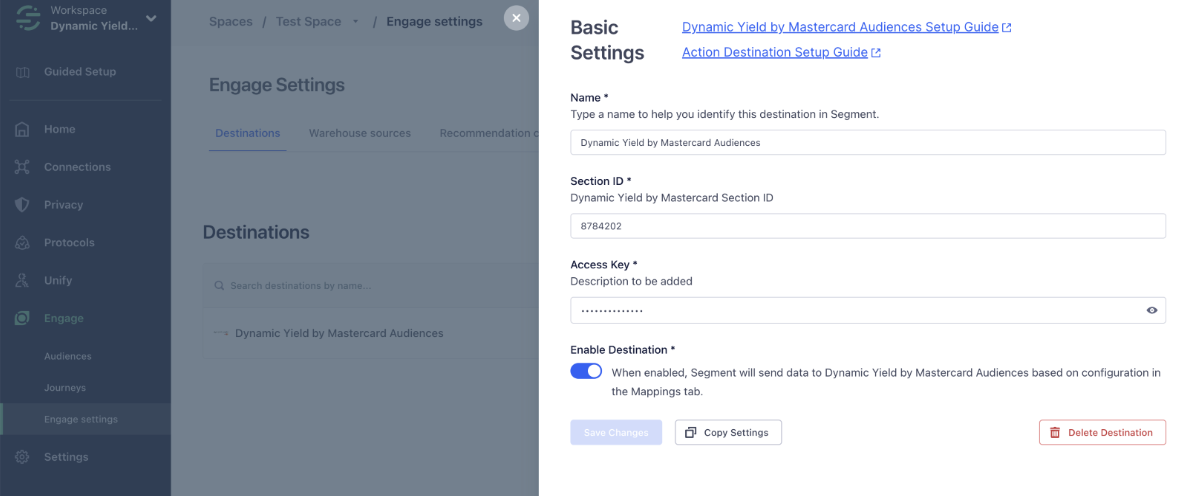Click the Copy Settings button
Viewport: 1177px width, 496px height.
point(728,433)
